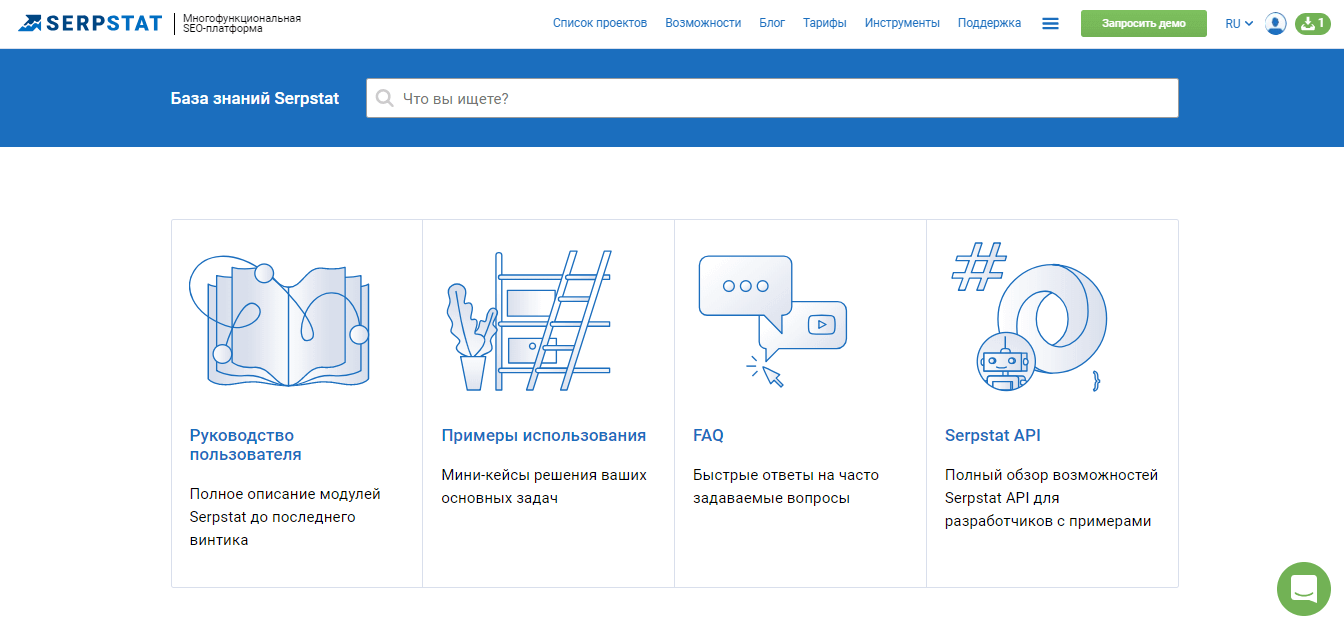Image resolution: width=1344 pixels, height=626 pixels.
Task: Open the Поддержка menu item
Action: click(989, 23)
